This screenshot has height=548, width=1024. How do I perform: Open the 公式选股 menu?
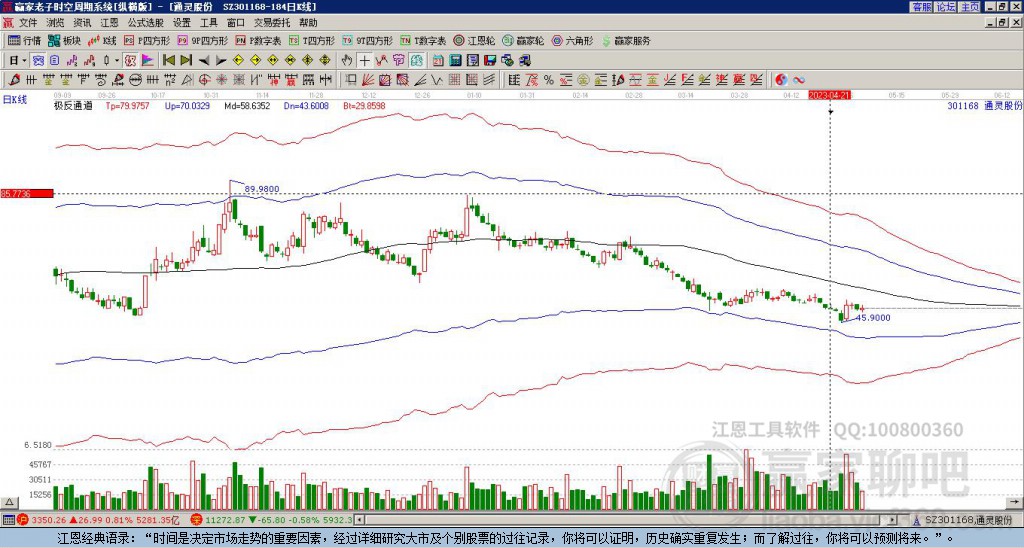[x=146, y=23]
